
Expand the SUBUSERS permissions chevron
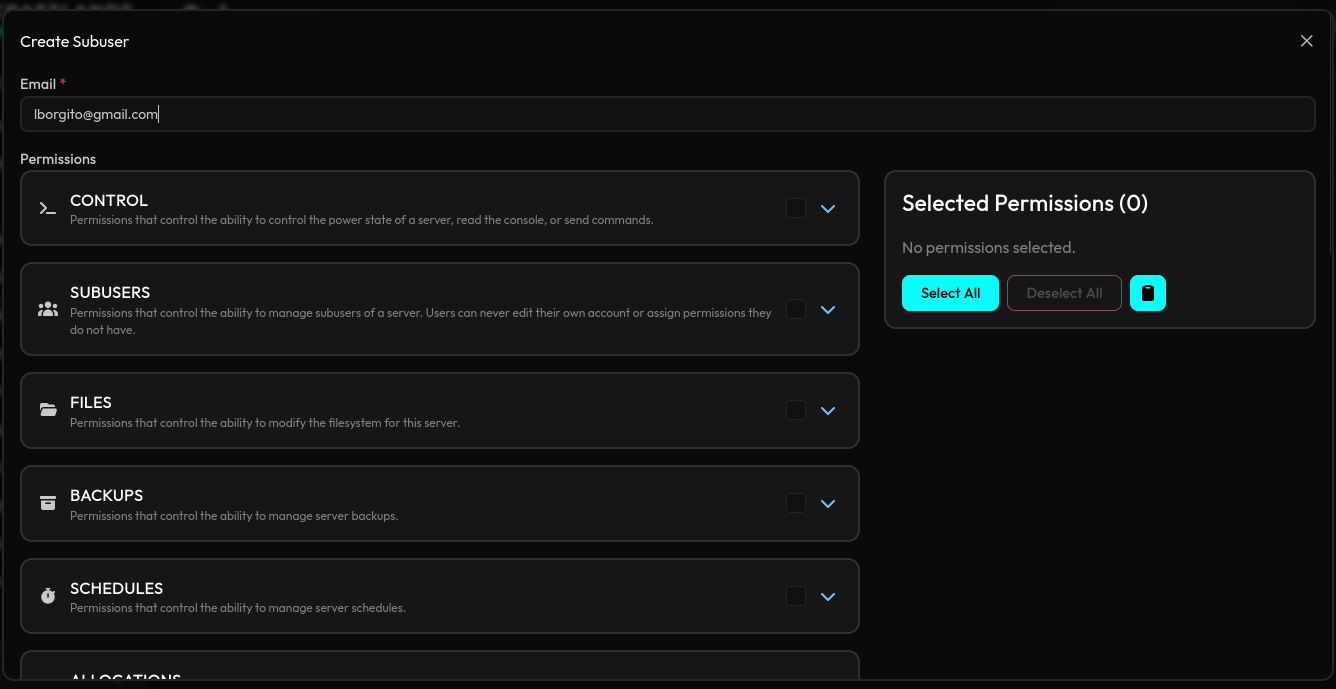tap(828, 310)
